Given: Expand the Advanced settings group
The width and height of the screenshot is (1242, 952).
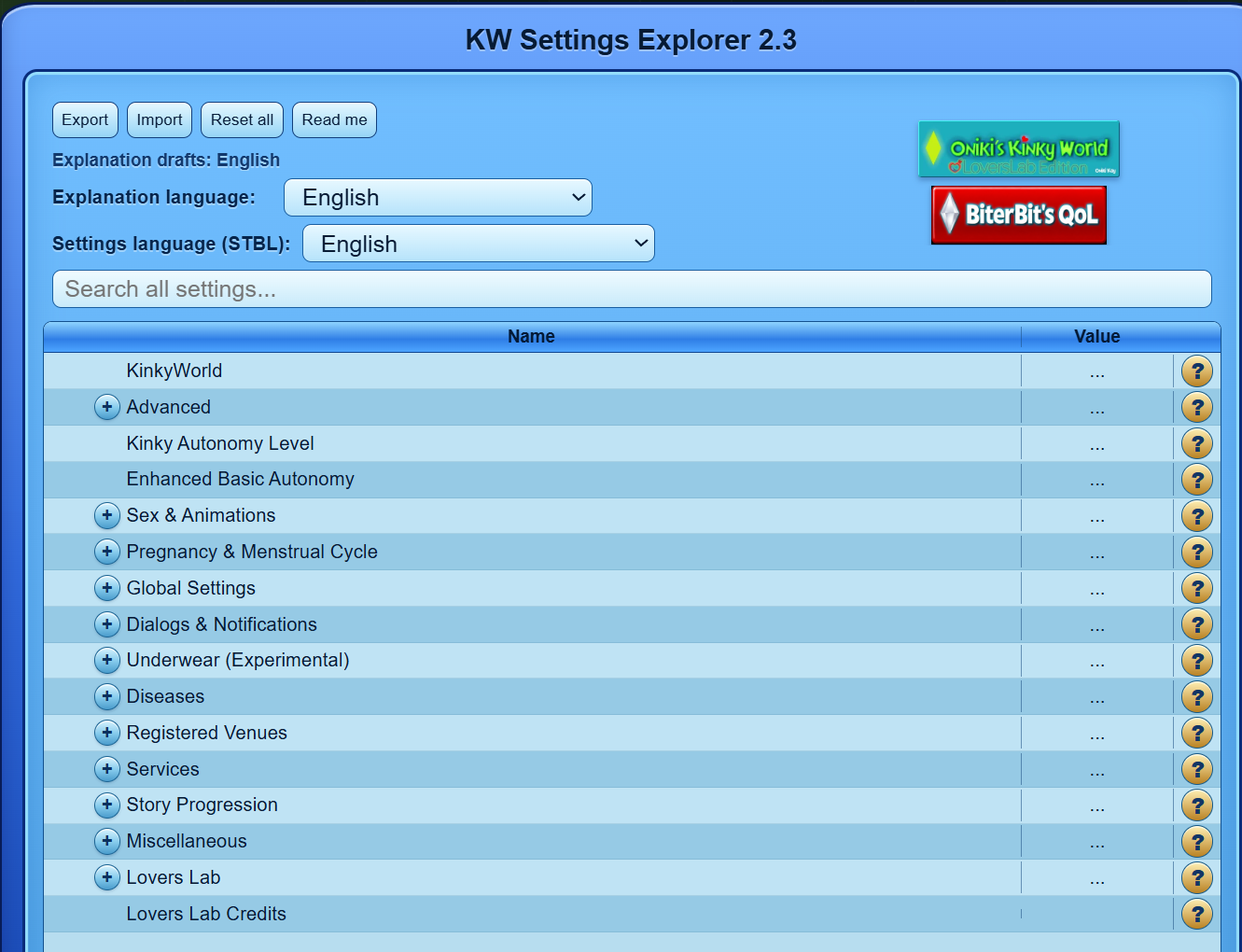Looking at the screenshot, I should click(x=107, y=407).
